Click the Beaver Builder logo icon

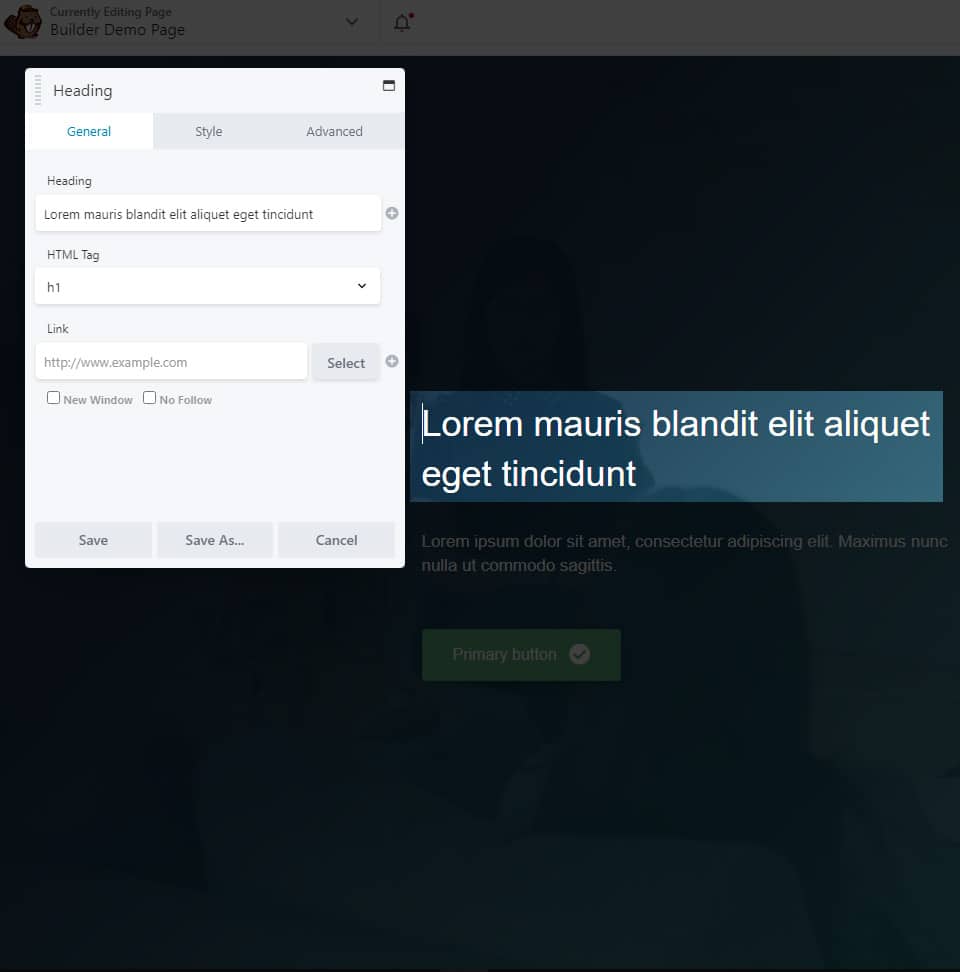[23, 22]
